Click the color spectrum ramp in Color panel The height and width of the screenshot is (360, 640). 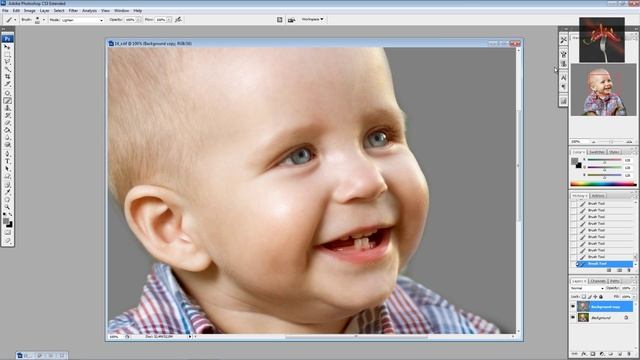pos(603,184)
